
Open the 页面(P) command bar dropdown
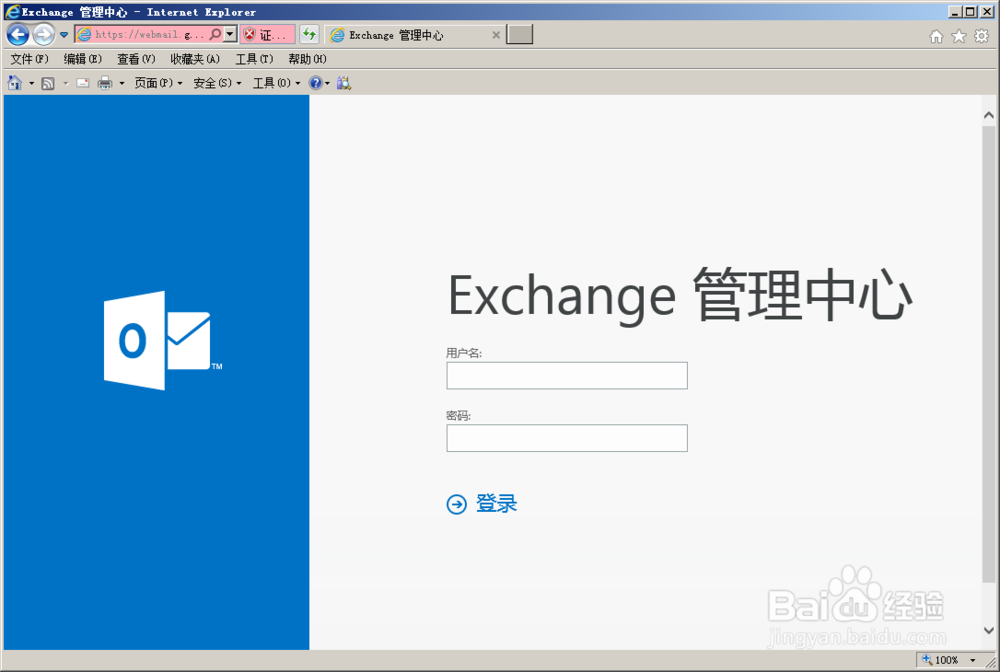(158, 83)
